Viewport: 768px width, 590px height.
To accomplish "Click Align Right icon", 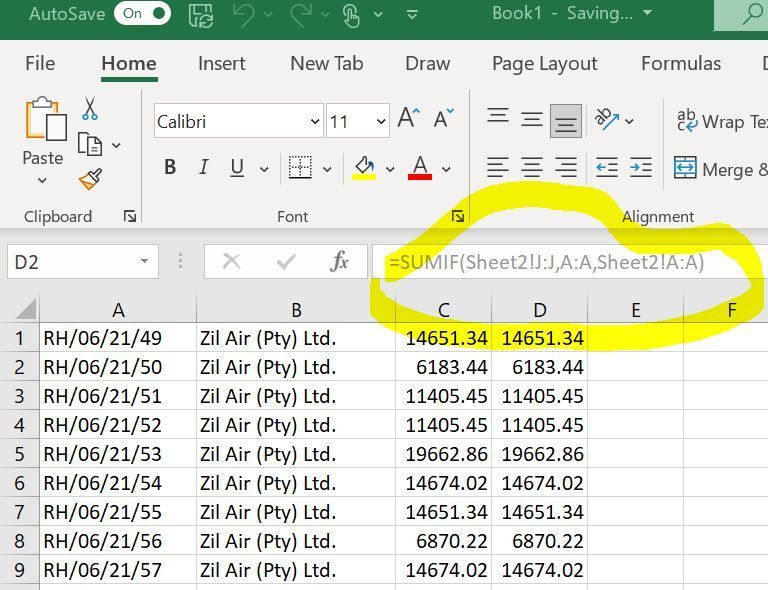I will click(x=566, y=167).
